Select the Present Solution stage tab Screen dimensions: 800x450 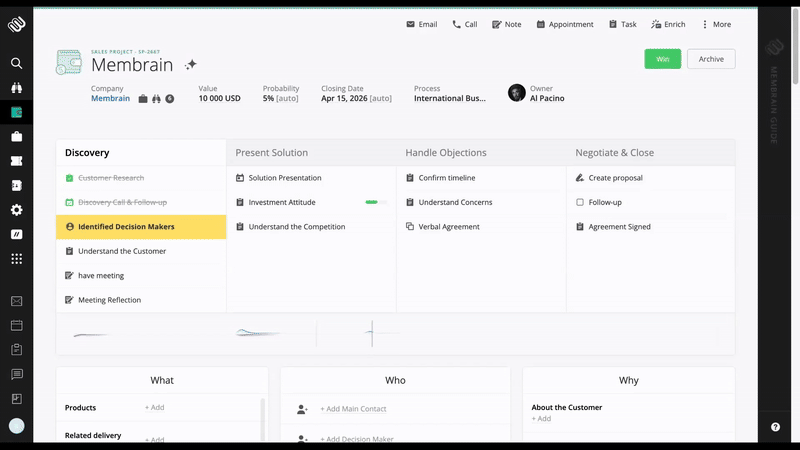(272, 153)
